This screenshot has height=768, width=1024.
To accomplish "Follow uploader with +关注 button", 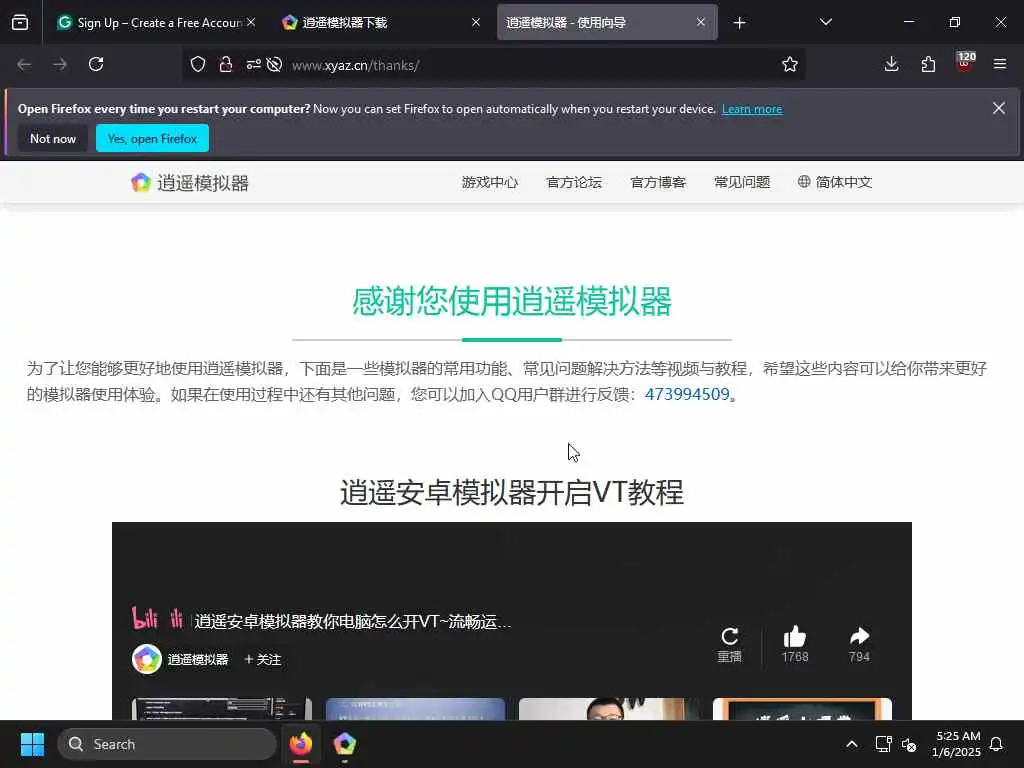I will tap(263, 660).
